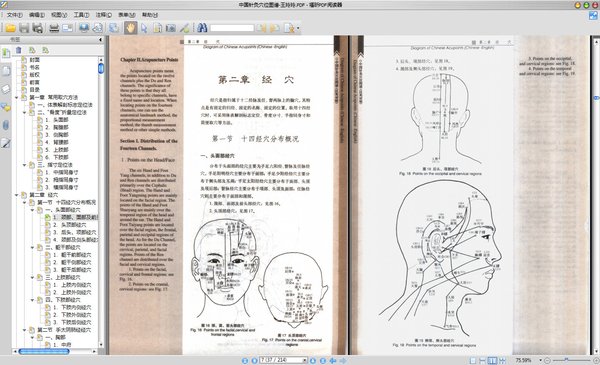Collapse the 二、"骨度"折量定位法 node
600x365 pixels.
pyautogui.click(x=24, y=112)
